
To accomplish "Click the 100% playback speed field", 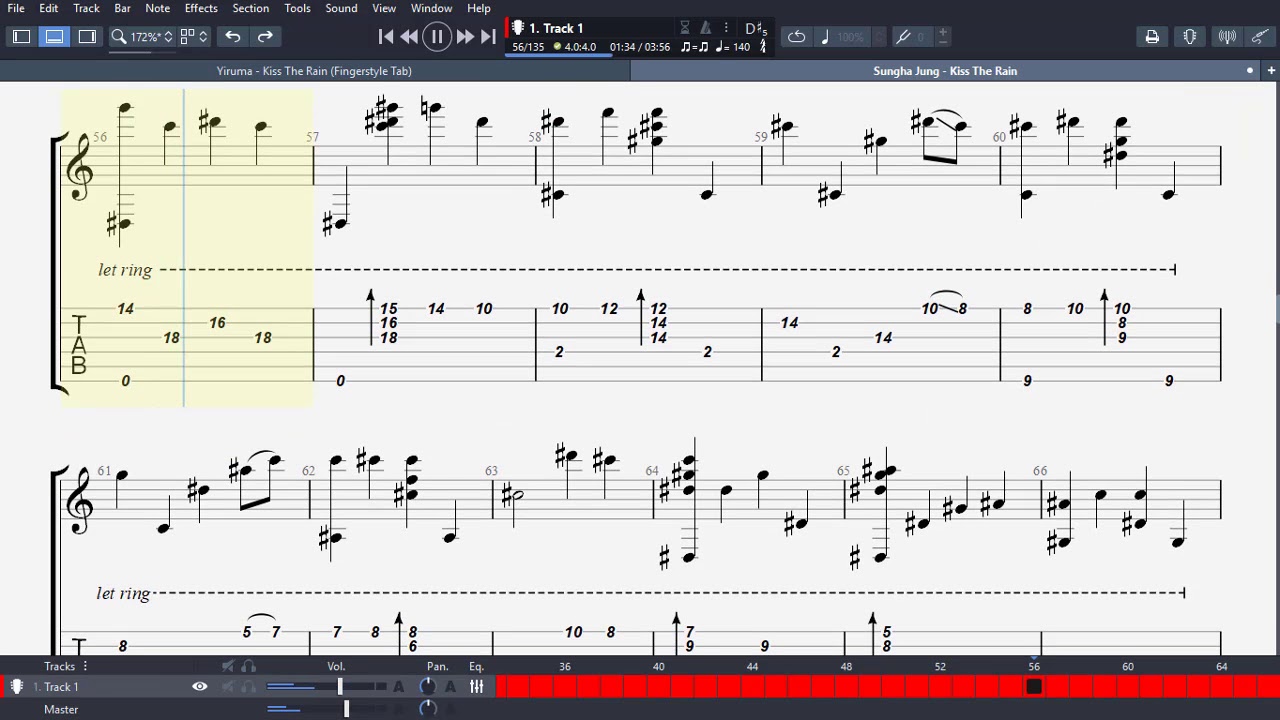I will click(x=851, y=37).
